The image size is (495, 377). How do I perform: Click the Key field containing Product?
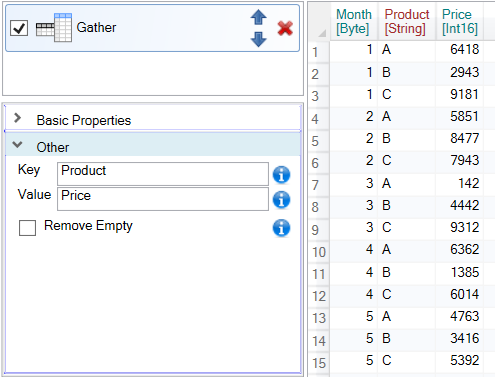[163, 174]
